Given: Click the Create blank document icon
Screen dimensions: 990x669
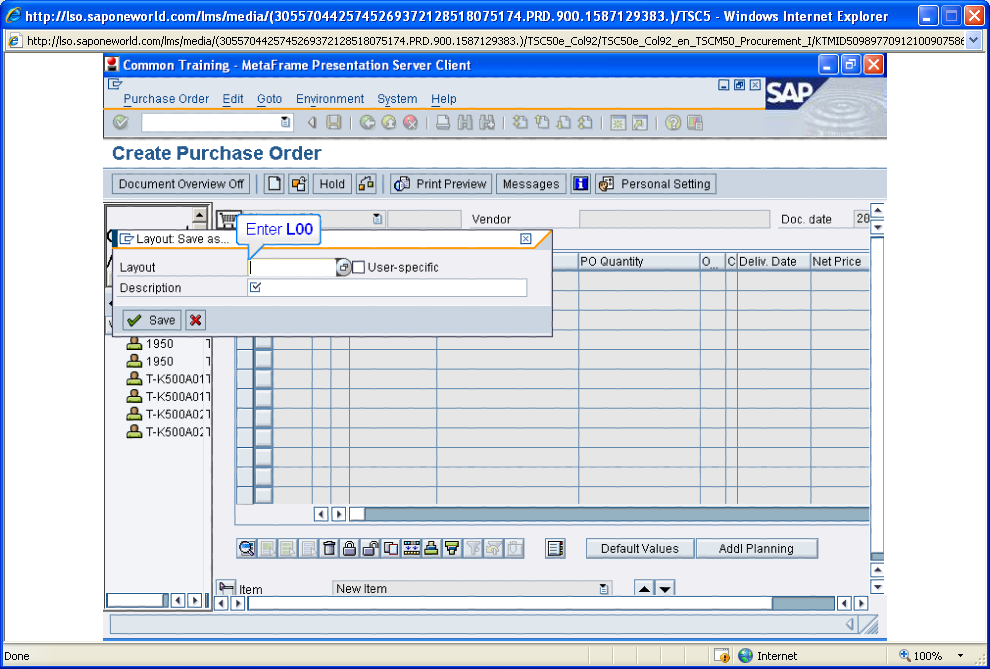Looking at the screenshot, I should pyautogui.click(x=274, y=184).
